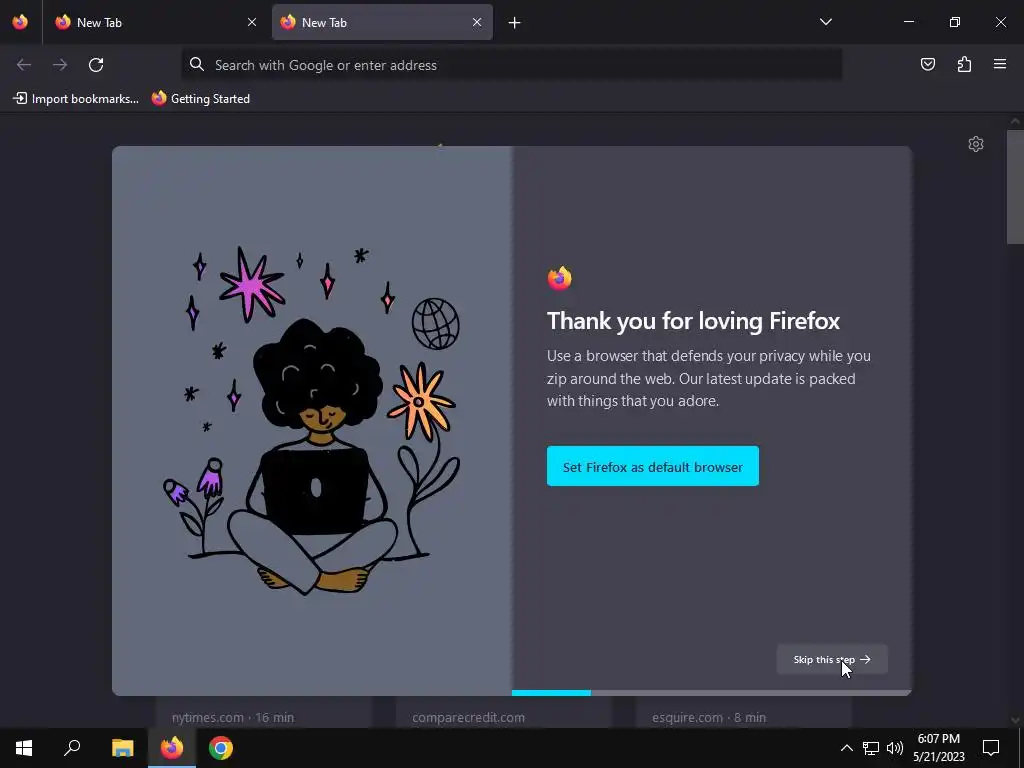1024x768 pixels.
Task: Show hidden system tray icons
Action: click(846, 748)
